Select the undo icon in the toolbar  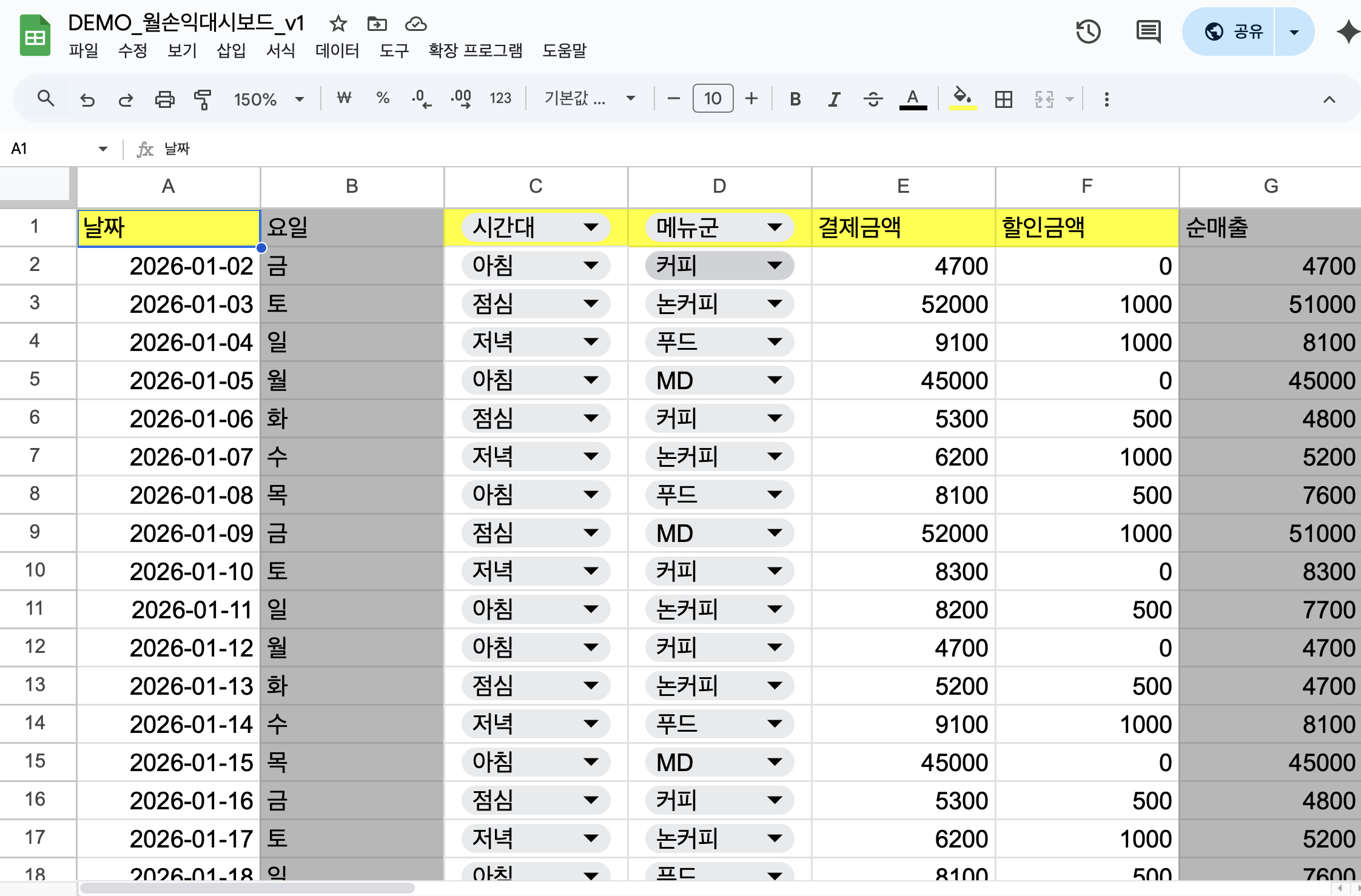pos(87,98)
